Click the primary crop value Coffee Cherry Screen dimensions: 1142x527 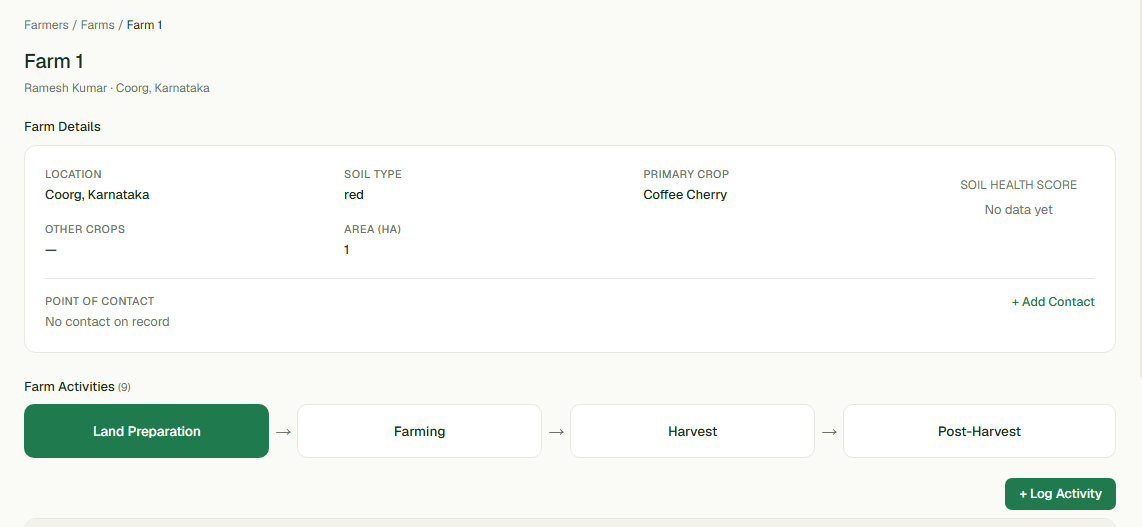(x=685, y=194)
